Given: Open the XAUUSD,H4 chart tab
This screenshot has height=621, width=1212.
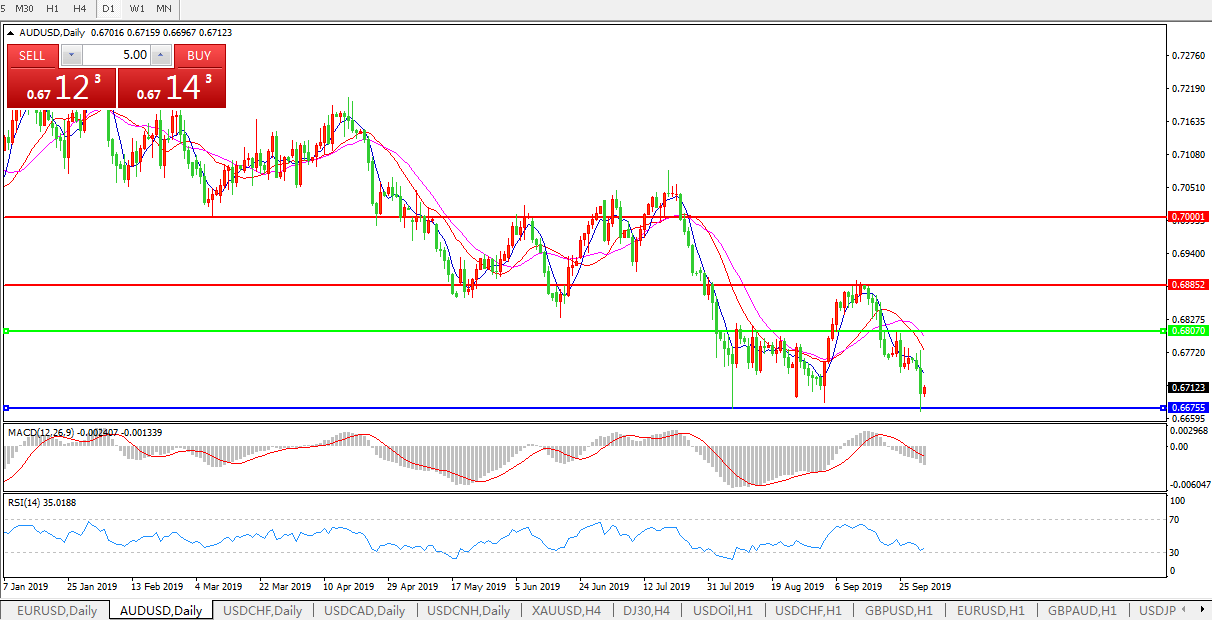Looking at the screenshot, I should tap(565, 610).
